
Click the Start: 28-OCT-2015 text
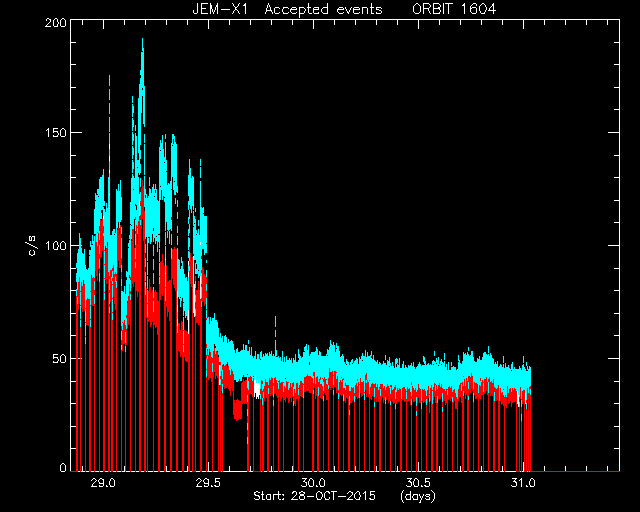click(x=314, y=496)
